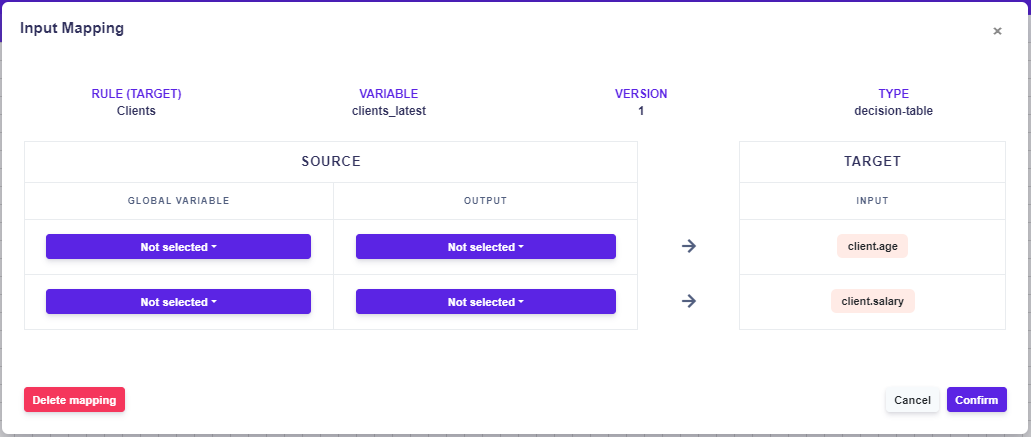Viewport: 1031px width, 437px height.
Task: Click the Cancel button
Action: [911, 400]
